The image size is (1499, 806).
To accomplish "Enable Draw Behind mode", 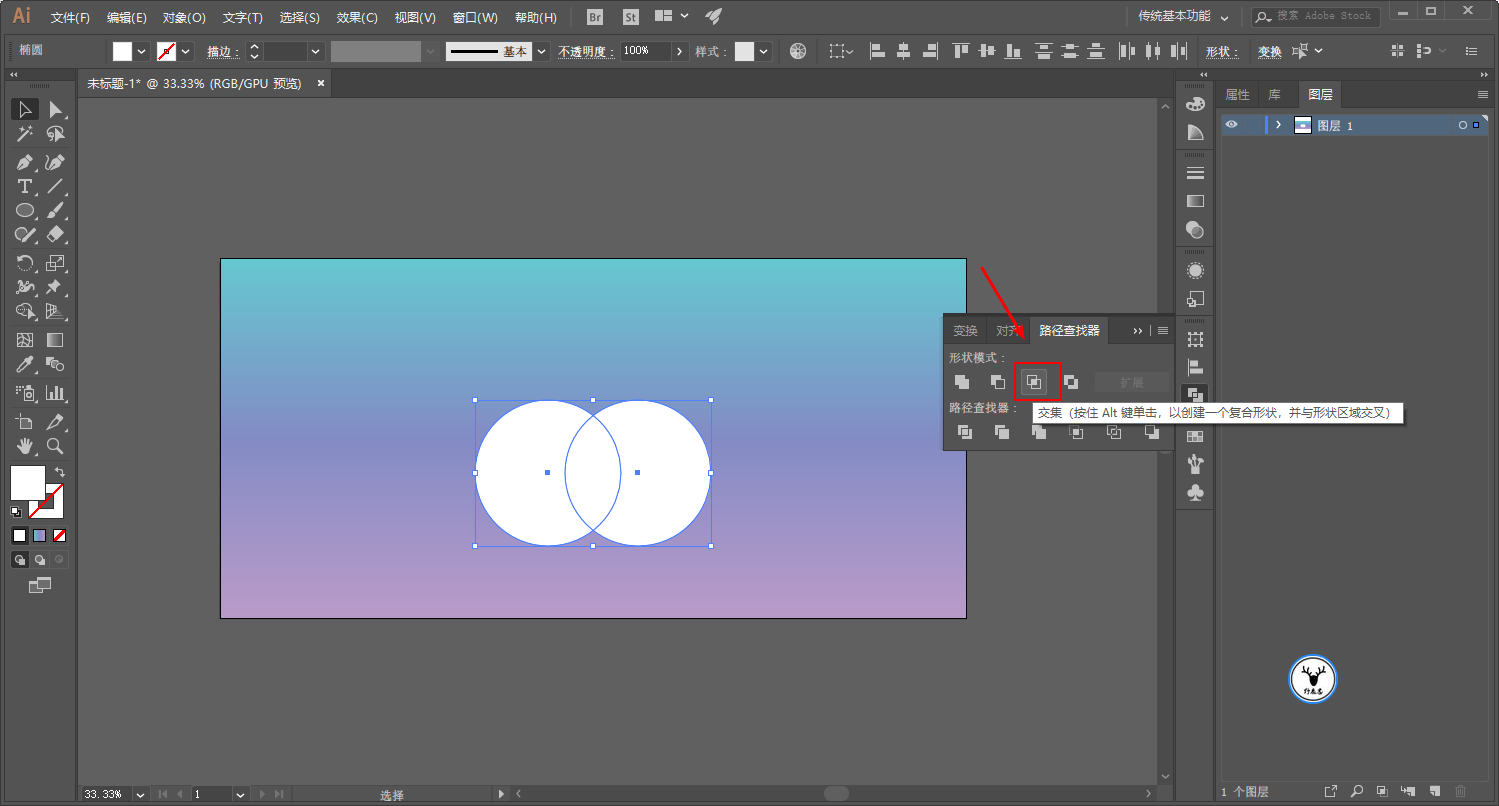I will coord(39,559).
